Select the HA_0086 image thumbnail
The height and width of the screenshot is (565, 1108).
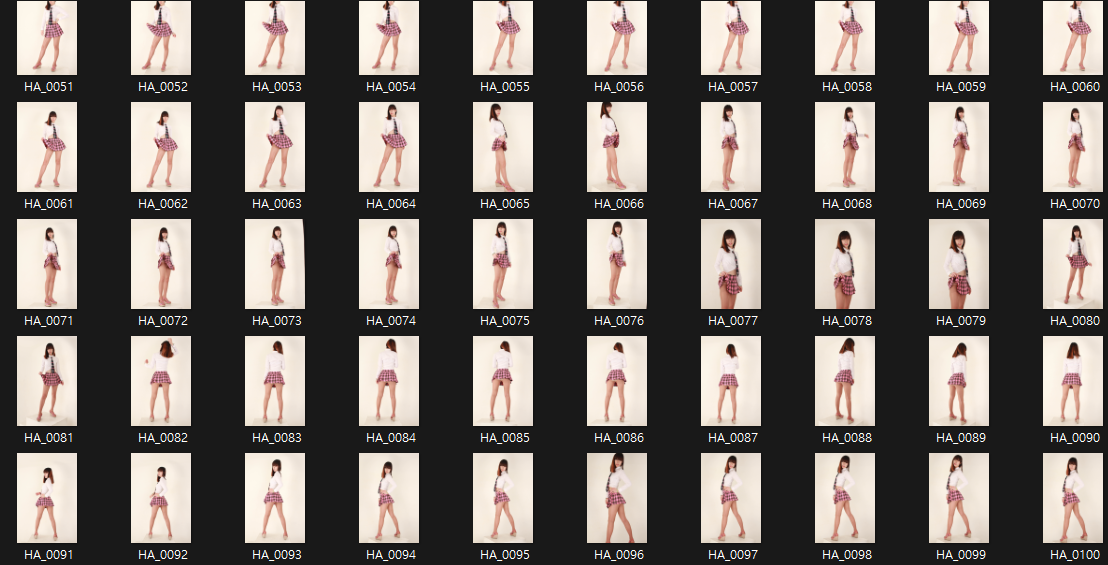(x=617, y=381)
